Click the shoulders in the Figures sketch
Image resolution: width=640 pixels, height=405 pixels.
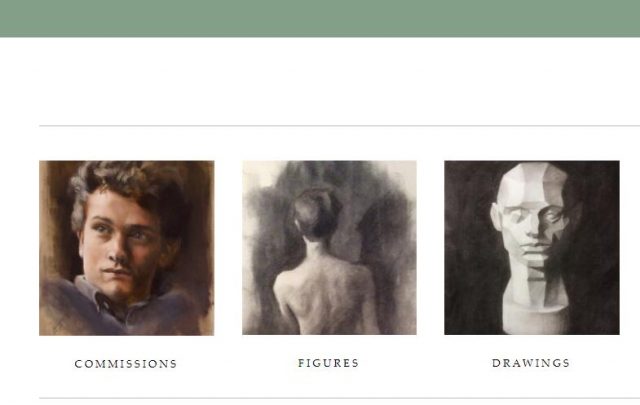(327, 282)
